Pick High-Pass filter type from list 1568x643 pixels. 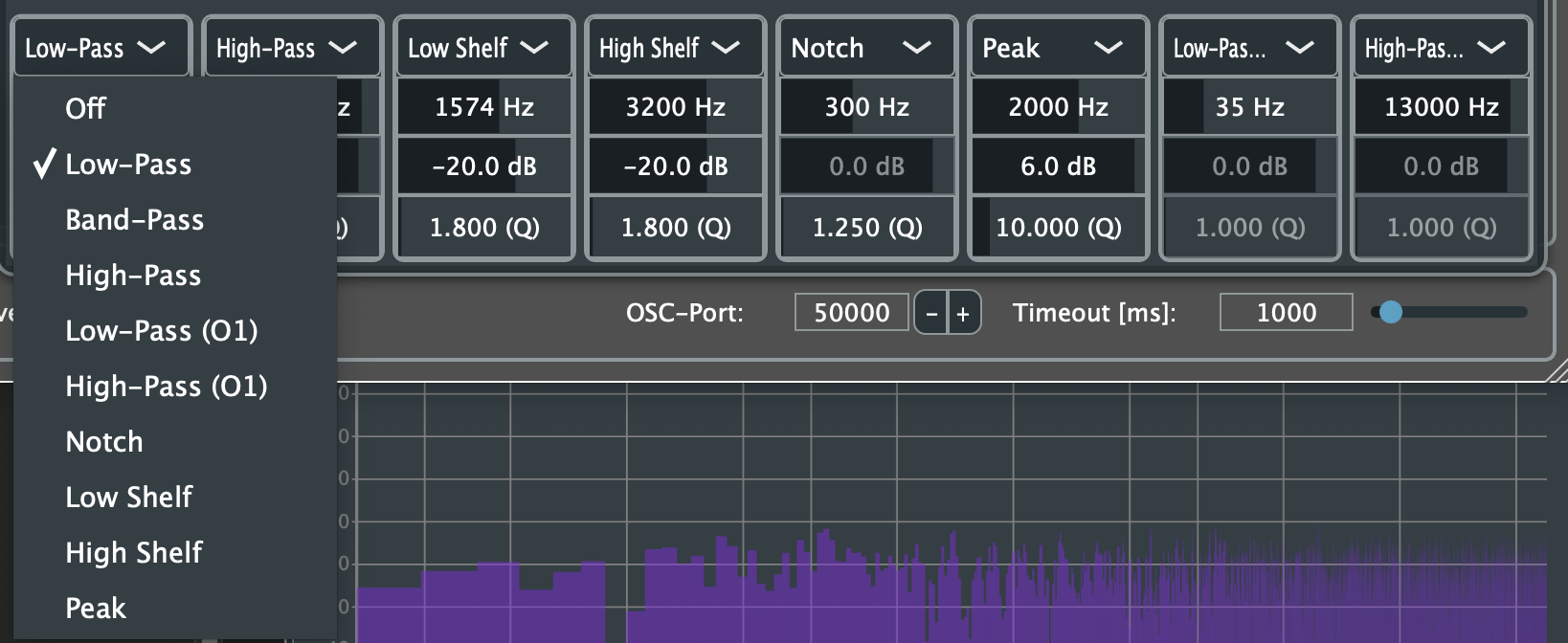point(133,276)
